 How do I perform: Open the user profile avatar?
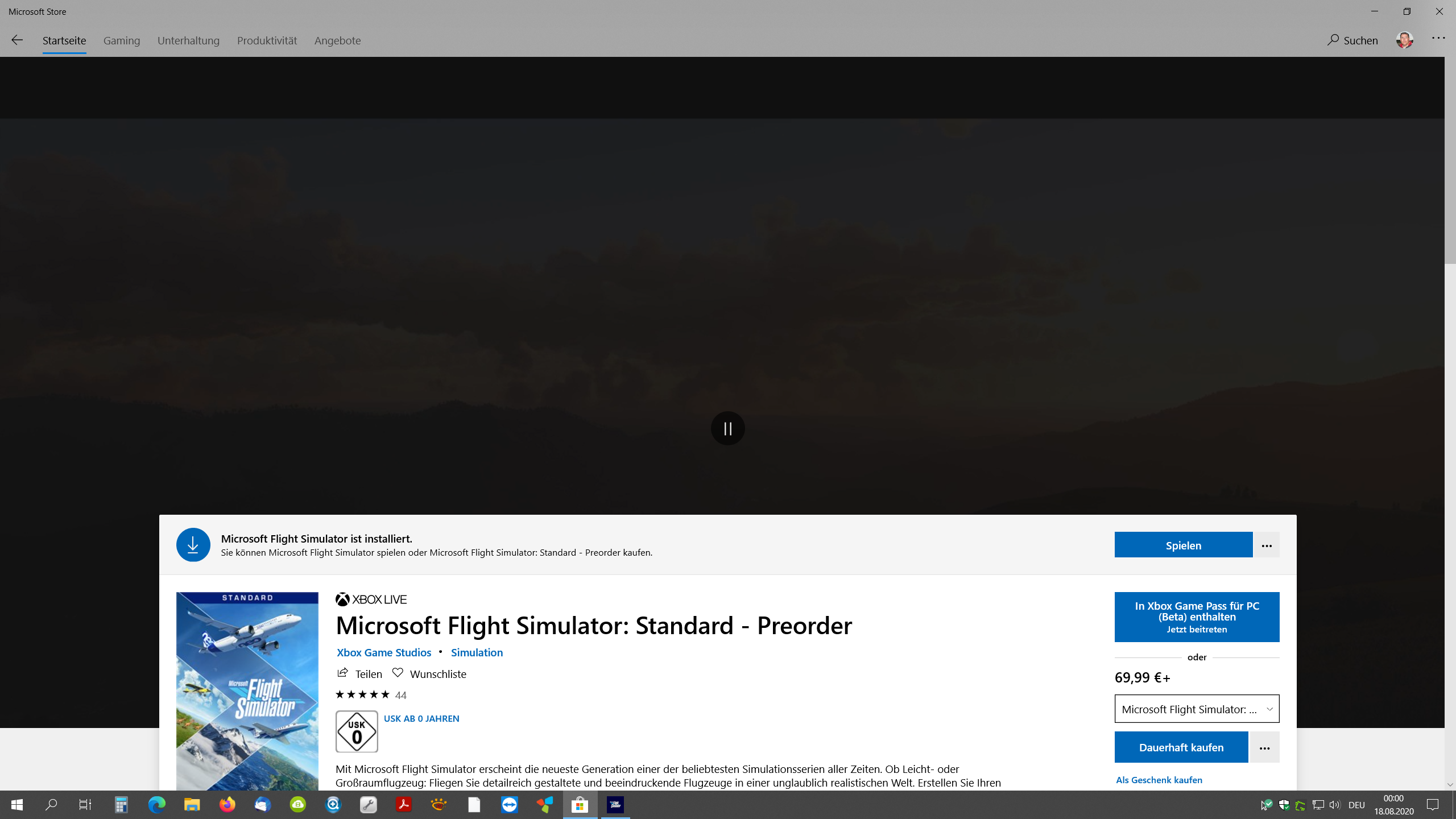[x=1404, y=40]
